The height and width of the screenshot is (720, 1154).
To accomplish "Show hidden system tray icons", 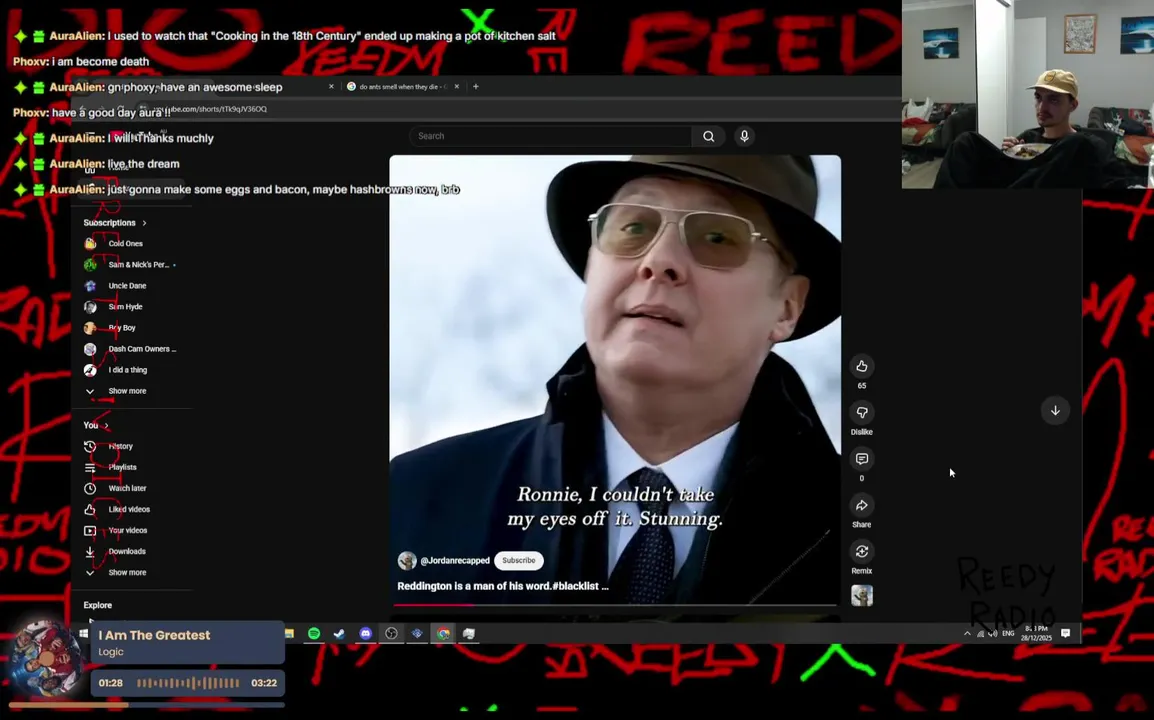I will tap(967, 633).
